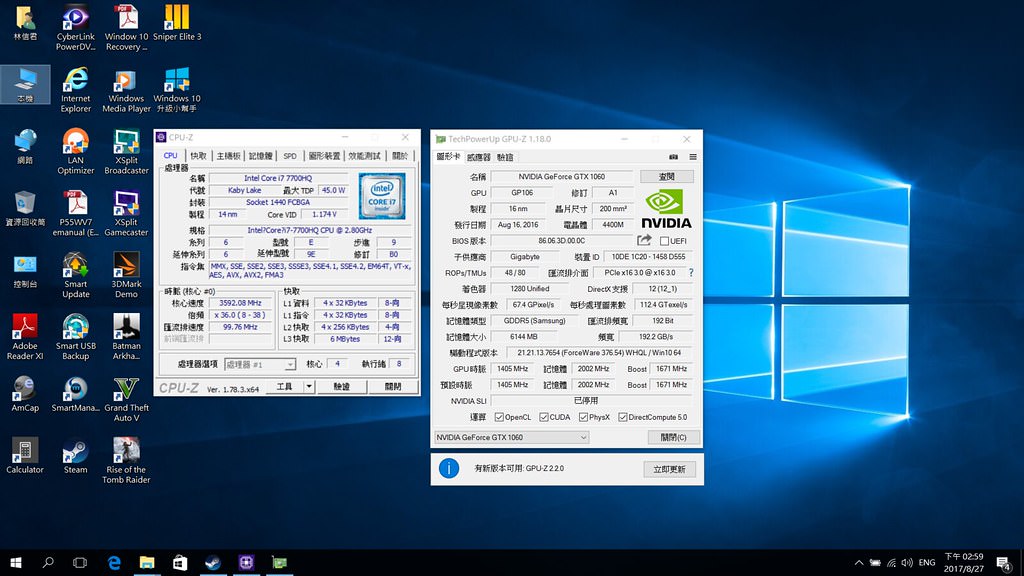This screenshot has width=1024, height=576.
Task: Open the SPD tab in CPU-Z
Action: 290,155
